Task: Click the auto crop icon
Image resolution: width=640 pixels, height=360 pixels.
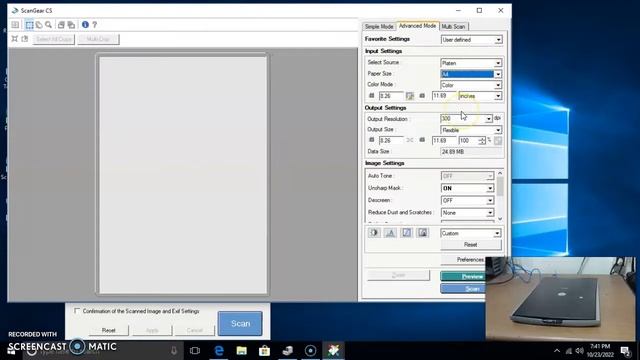Action: (x=15, y=39)
